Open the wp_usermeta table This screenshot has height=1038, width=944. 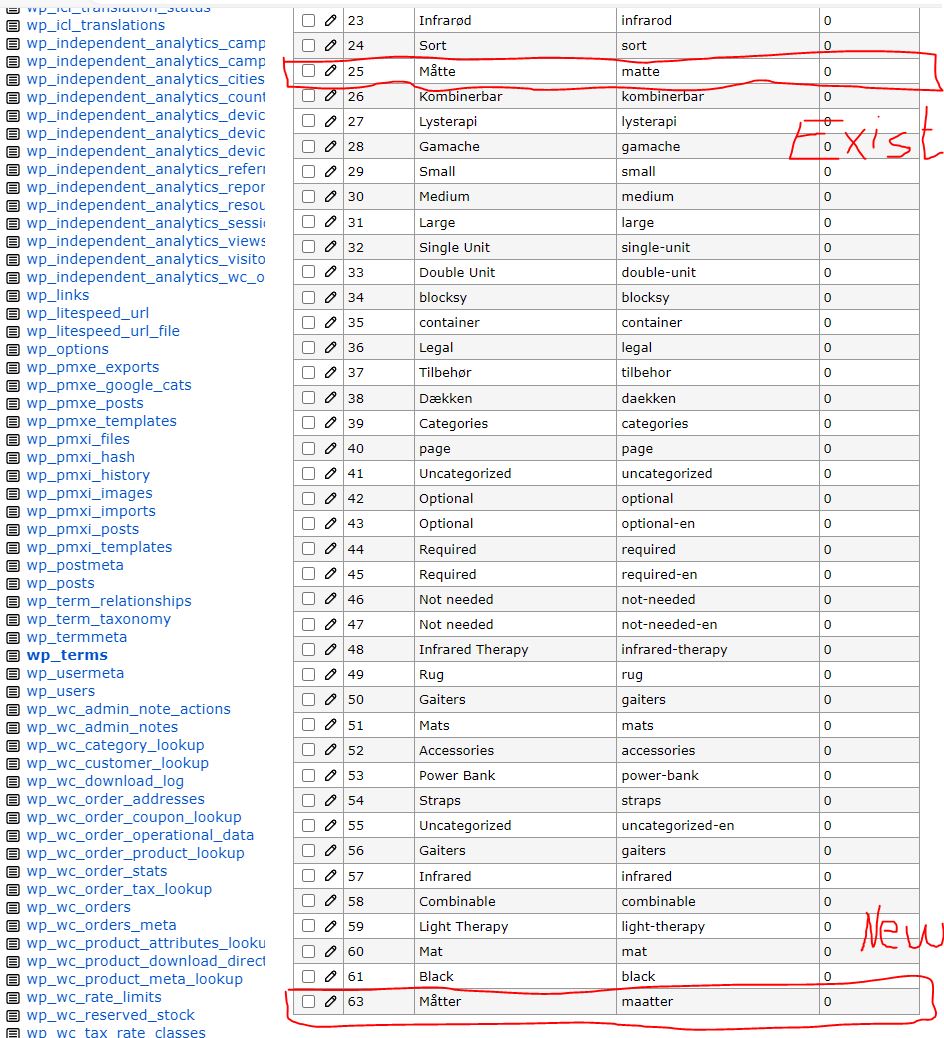point(75,673)
